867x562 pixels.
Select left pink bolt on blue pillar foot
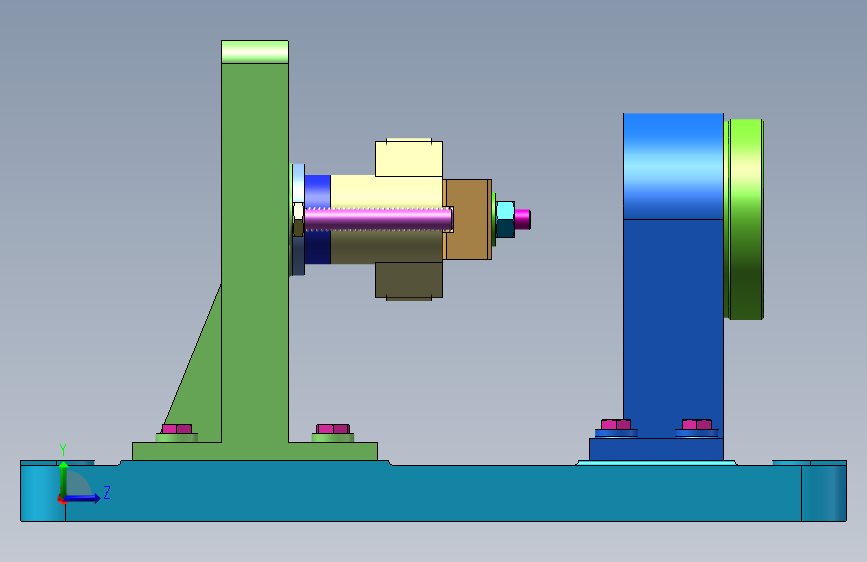616,425
